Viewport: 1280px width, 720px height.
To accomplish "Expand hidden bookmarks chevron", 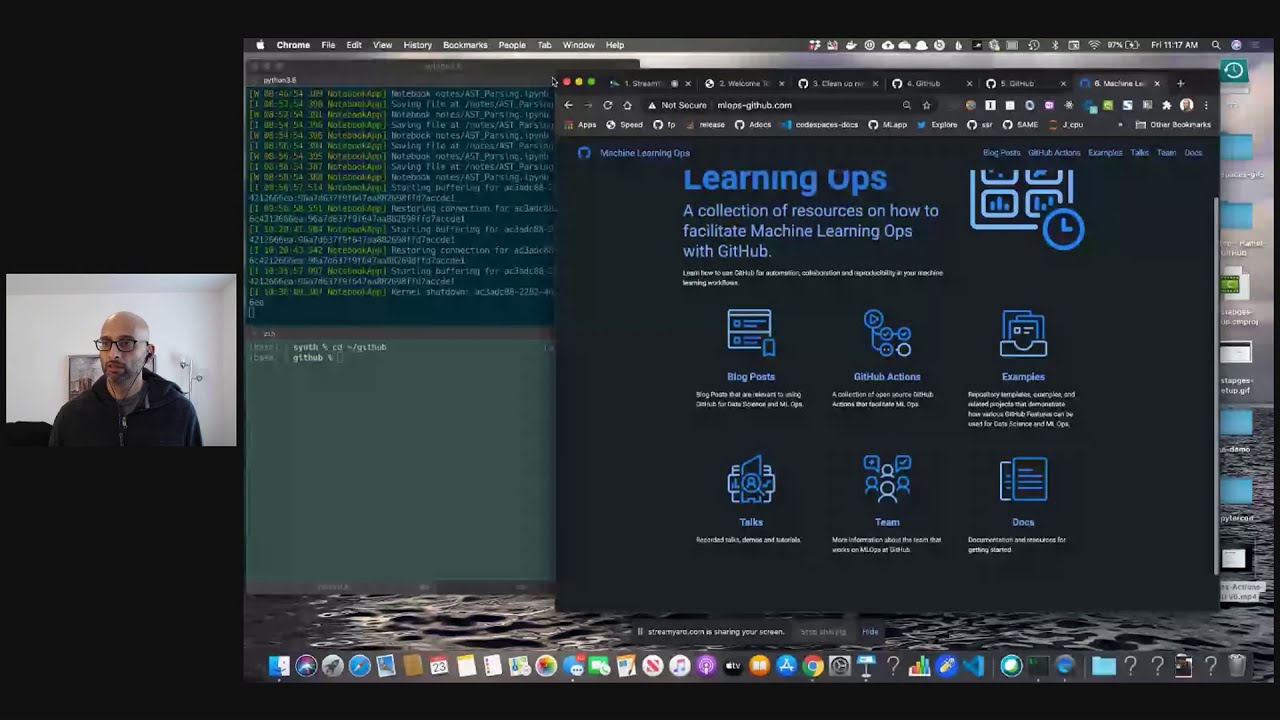I will 1119,125.
